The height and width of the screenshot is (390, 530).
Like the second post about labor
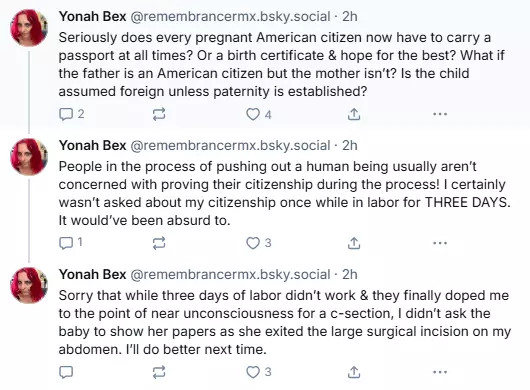pyautogui.click(x=259, y=243)
